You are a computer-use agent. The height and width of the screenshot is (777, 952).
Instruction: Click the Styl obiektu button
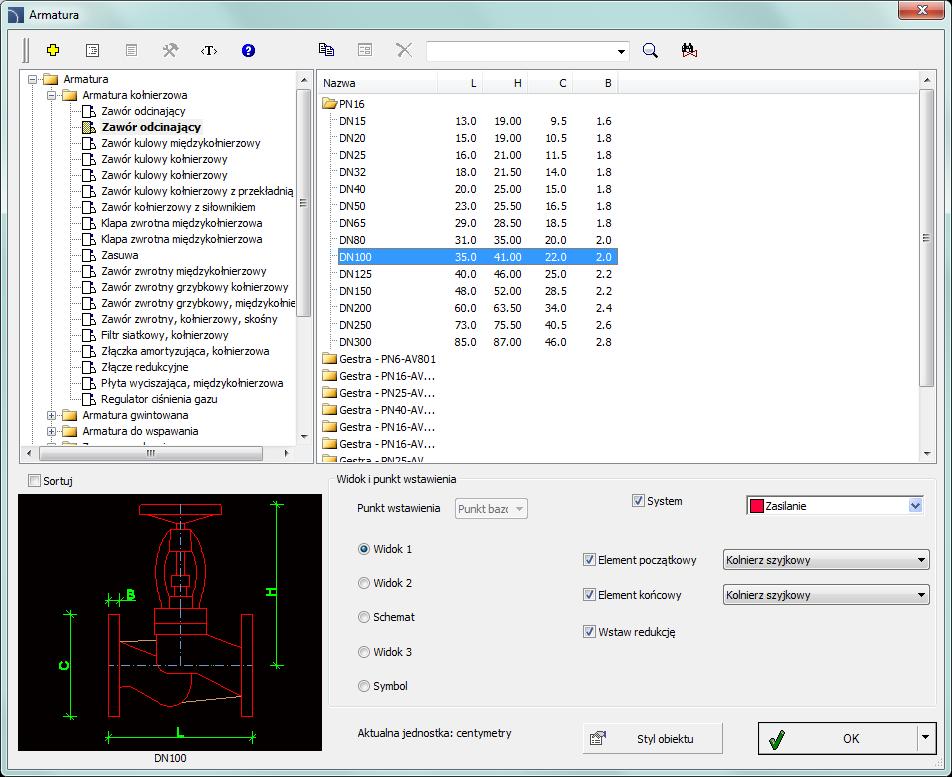coord(653,738)
